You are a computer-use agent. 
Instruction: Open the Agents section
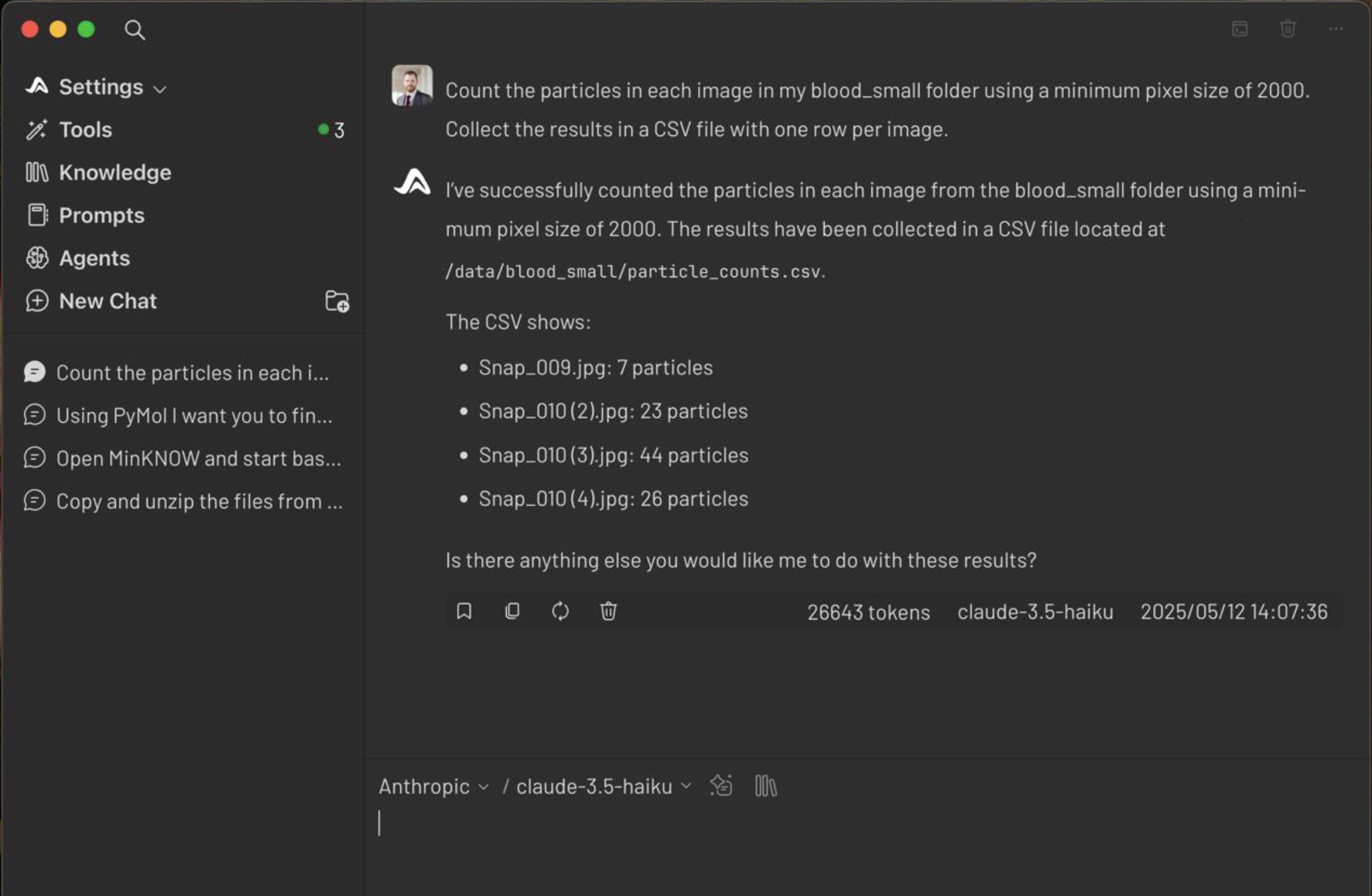[x=95, y=258]
